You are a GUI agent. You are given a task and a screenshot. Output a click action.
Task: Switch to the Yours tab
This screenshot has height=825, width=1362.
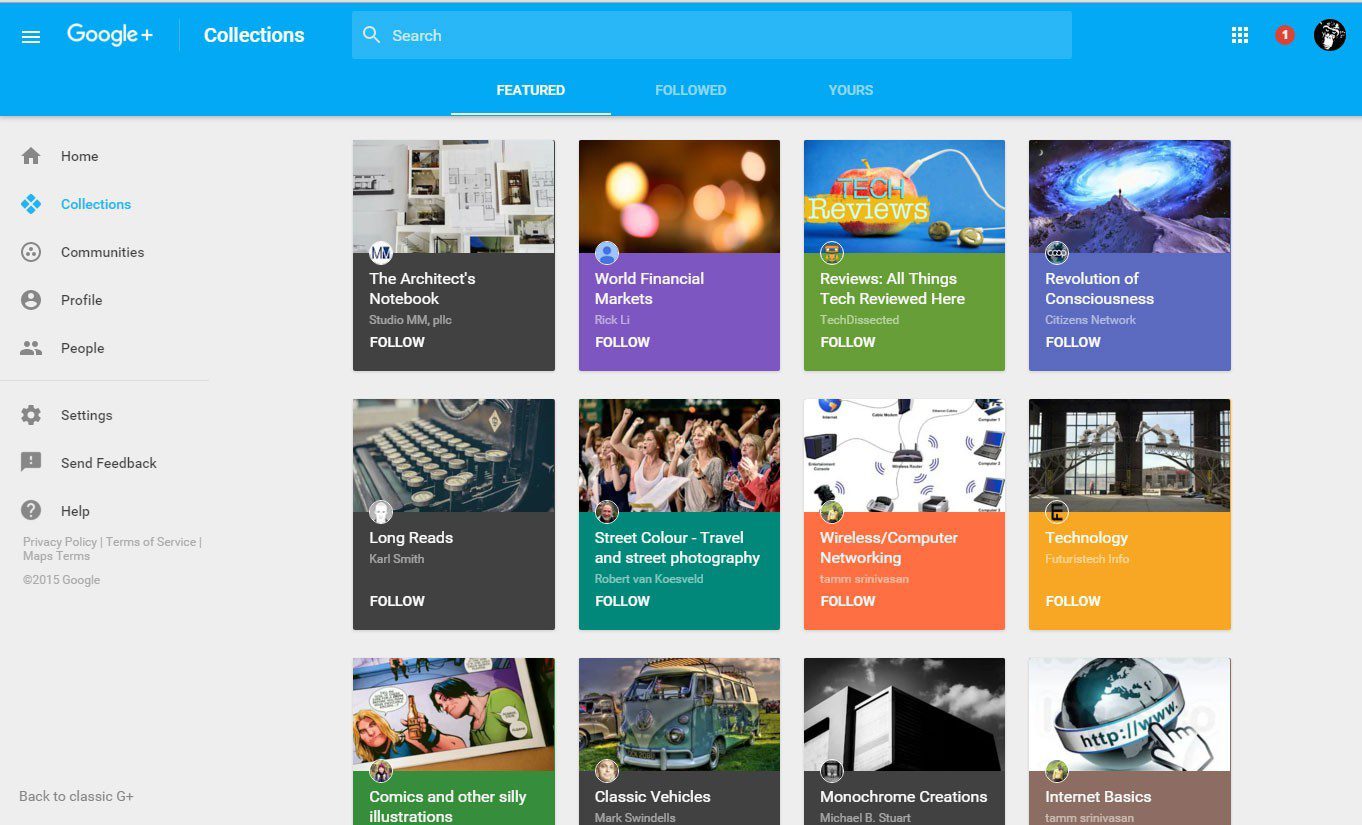point(850,90)
